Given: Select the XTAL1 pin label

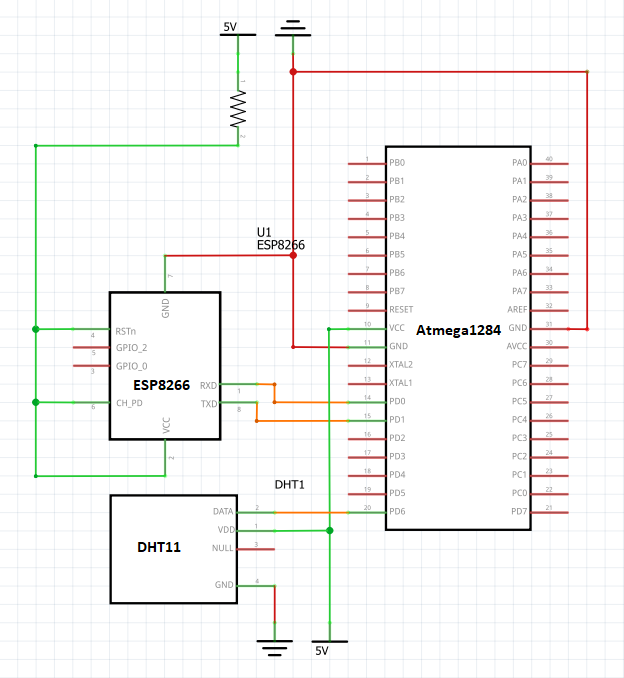Looking at the screenshot, I should (x=400, y=383).
